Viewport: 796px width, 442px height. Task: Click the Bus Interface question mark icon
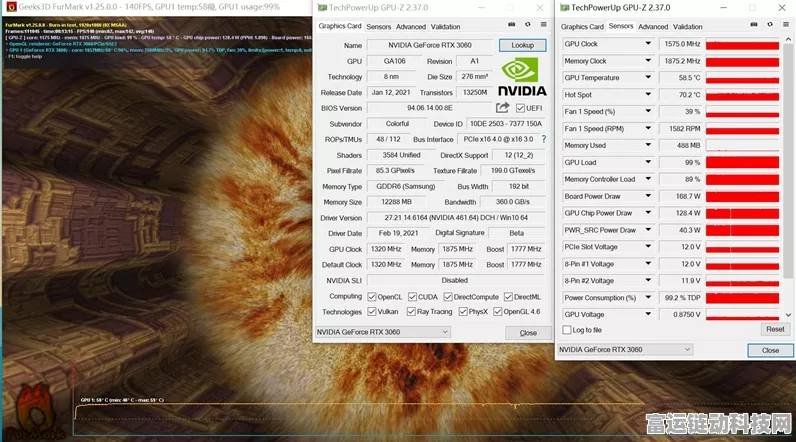tap(544, 139)
